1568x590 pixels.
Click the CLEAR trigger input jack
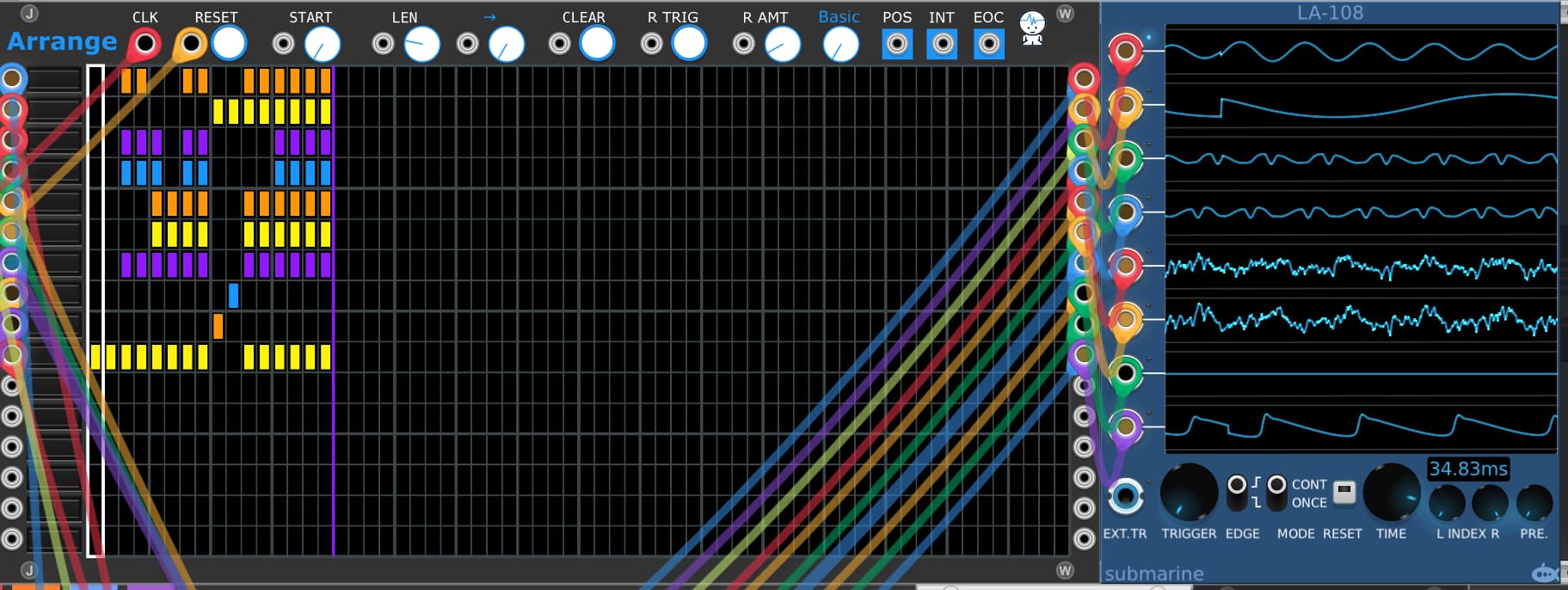(560, 43)
